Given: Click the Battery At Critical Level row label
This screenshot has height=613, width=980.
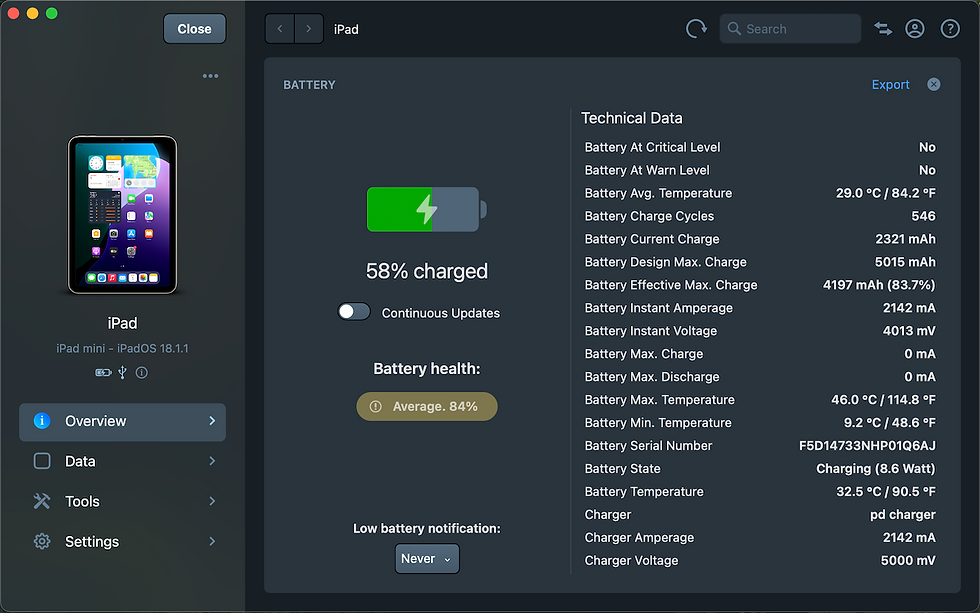Looking at the screenshot, I should pos(652,147).
